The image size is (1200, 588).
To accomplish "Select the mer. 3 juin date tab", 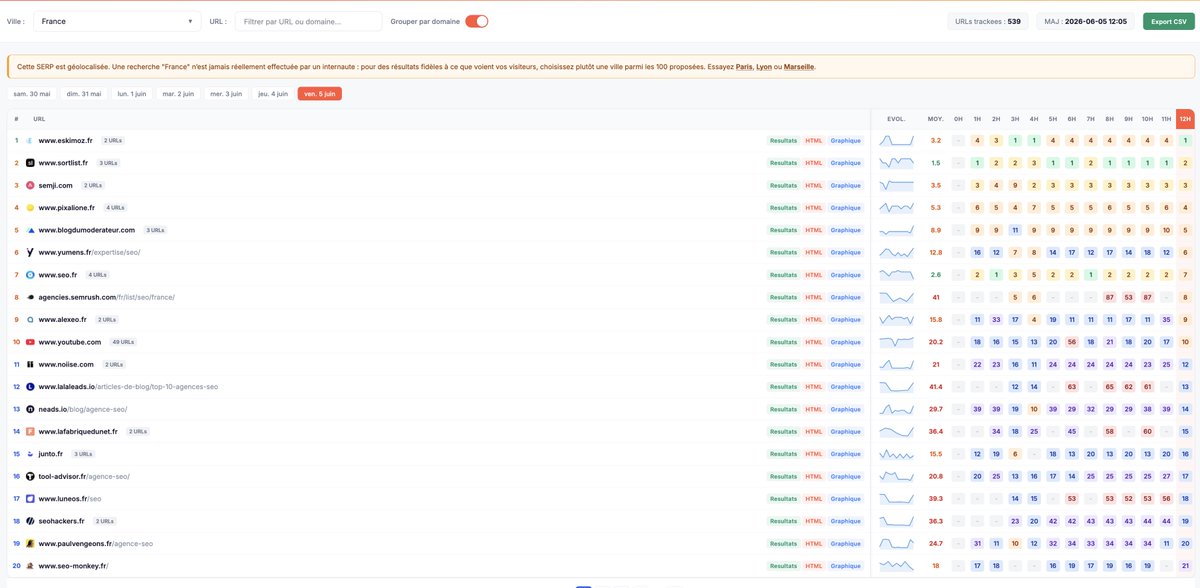I will pos(226,94).
